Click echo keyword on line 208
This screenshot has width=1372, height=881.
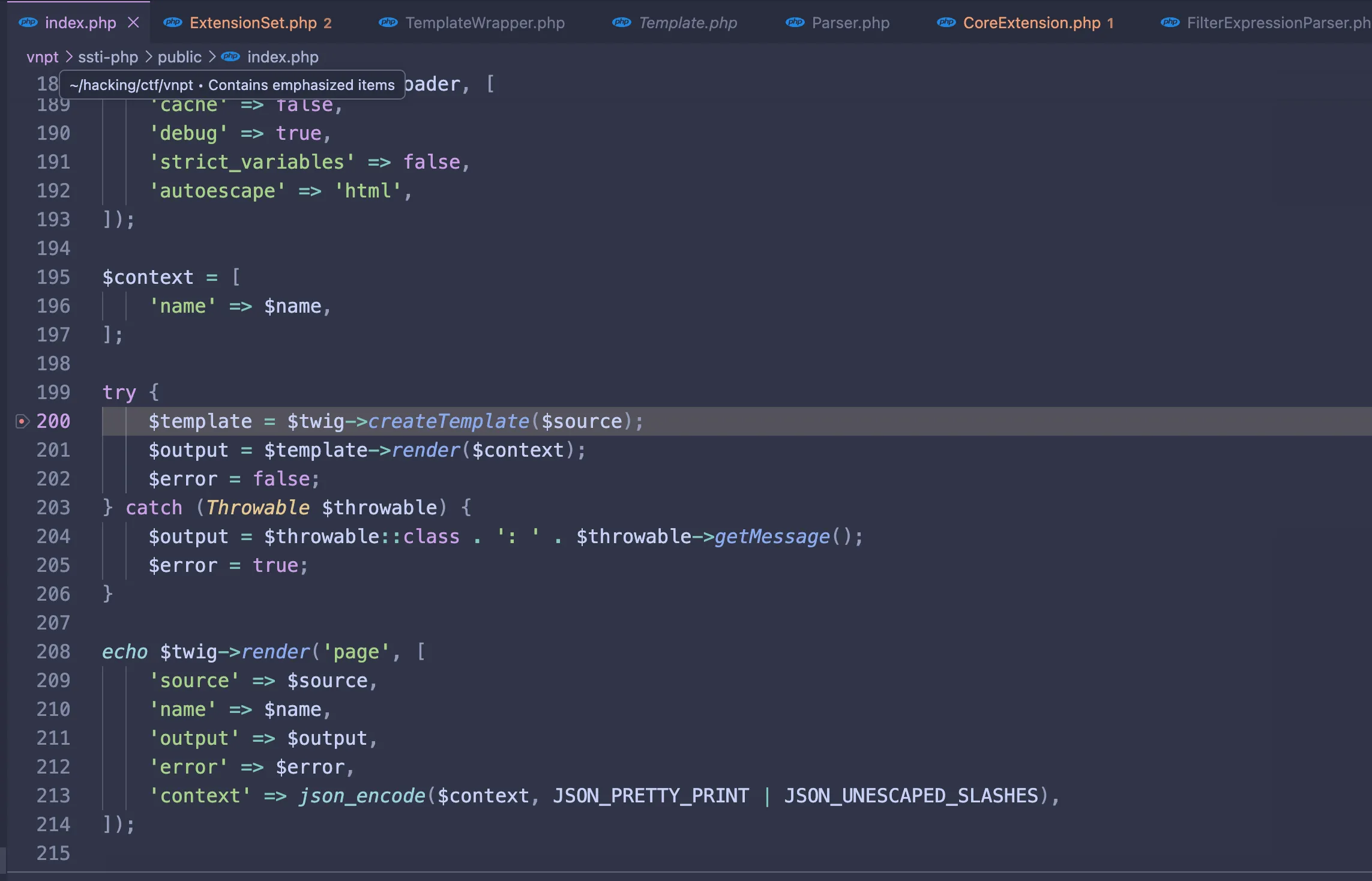(125, 652)
